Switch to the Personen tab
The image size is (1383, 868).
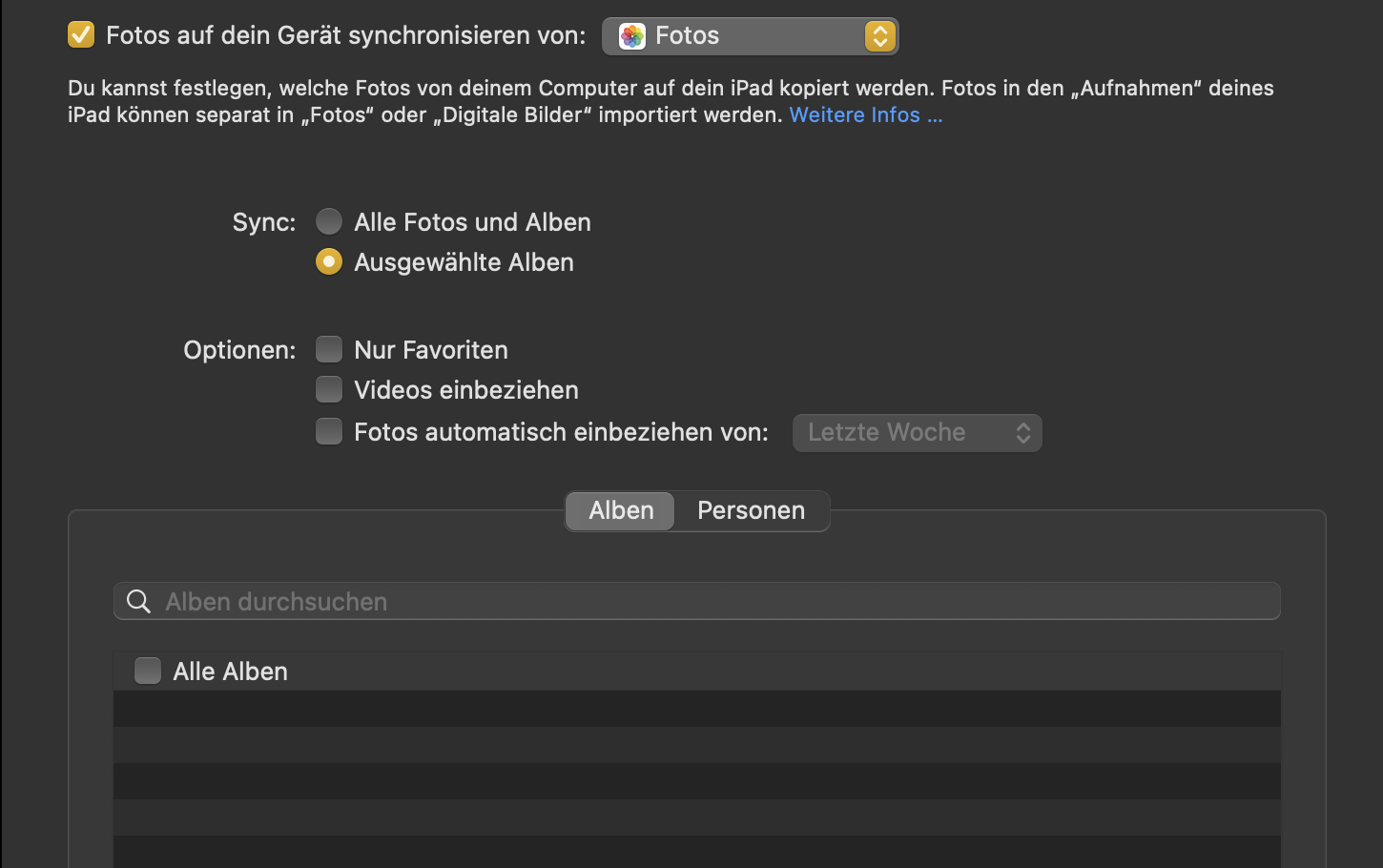pos(751,511)
